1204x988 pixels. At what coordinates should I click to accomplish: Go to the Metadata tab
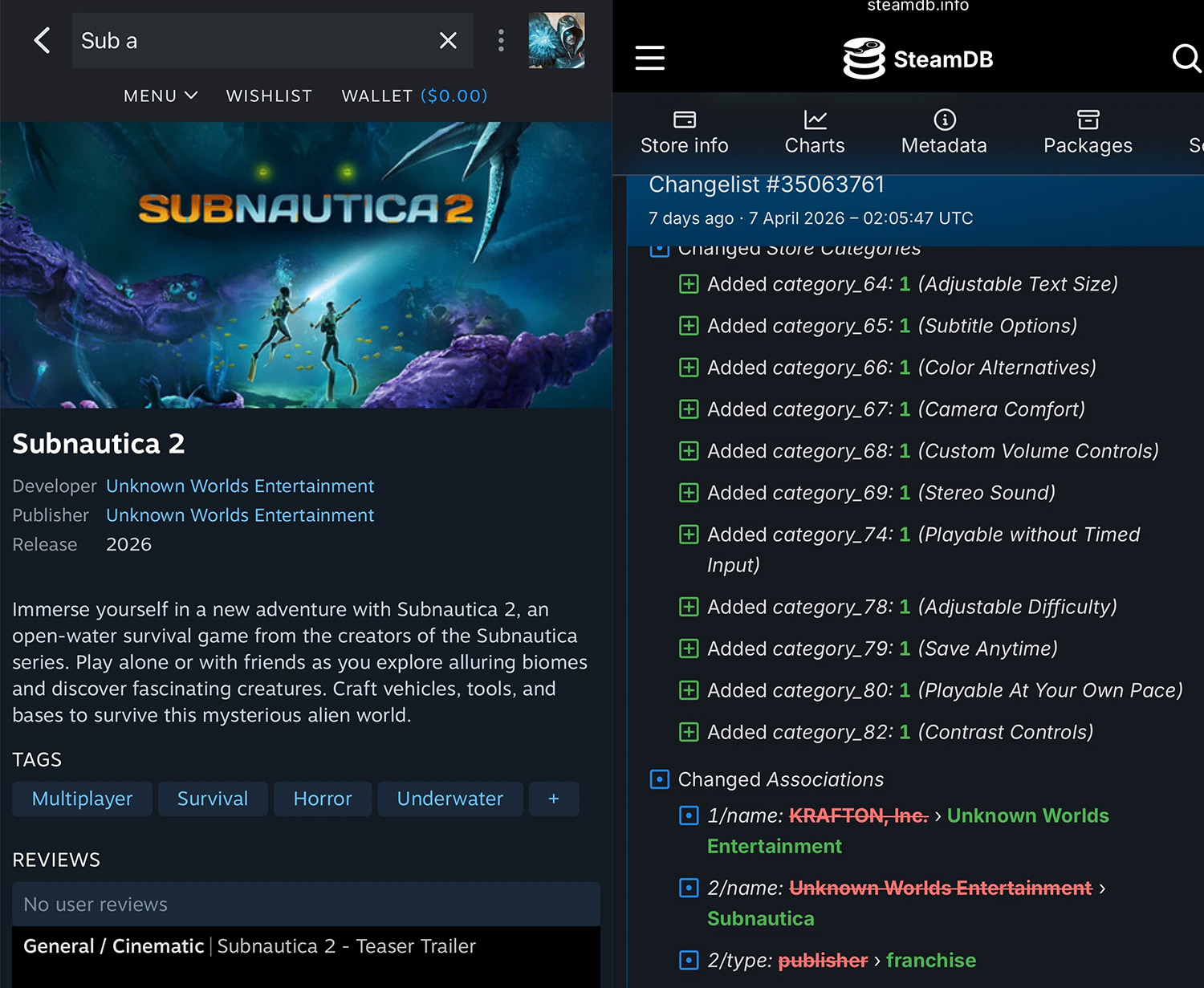click(x=944, y=132)
